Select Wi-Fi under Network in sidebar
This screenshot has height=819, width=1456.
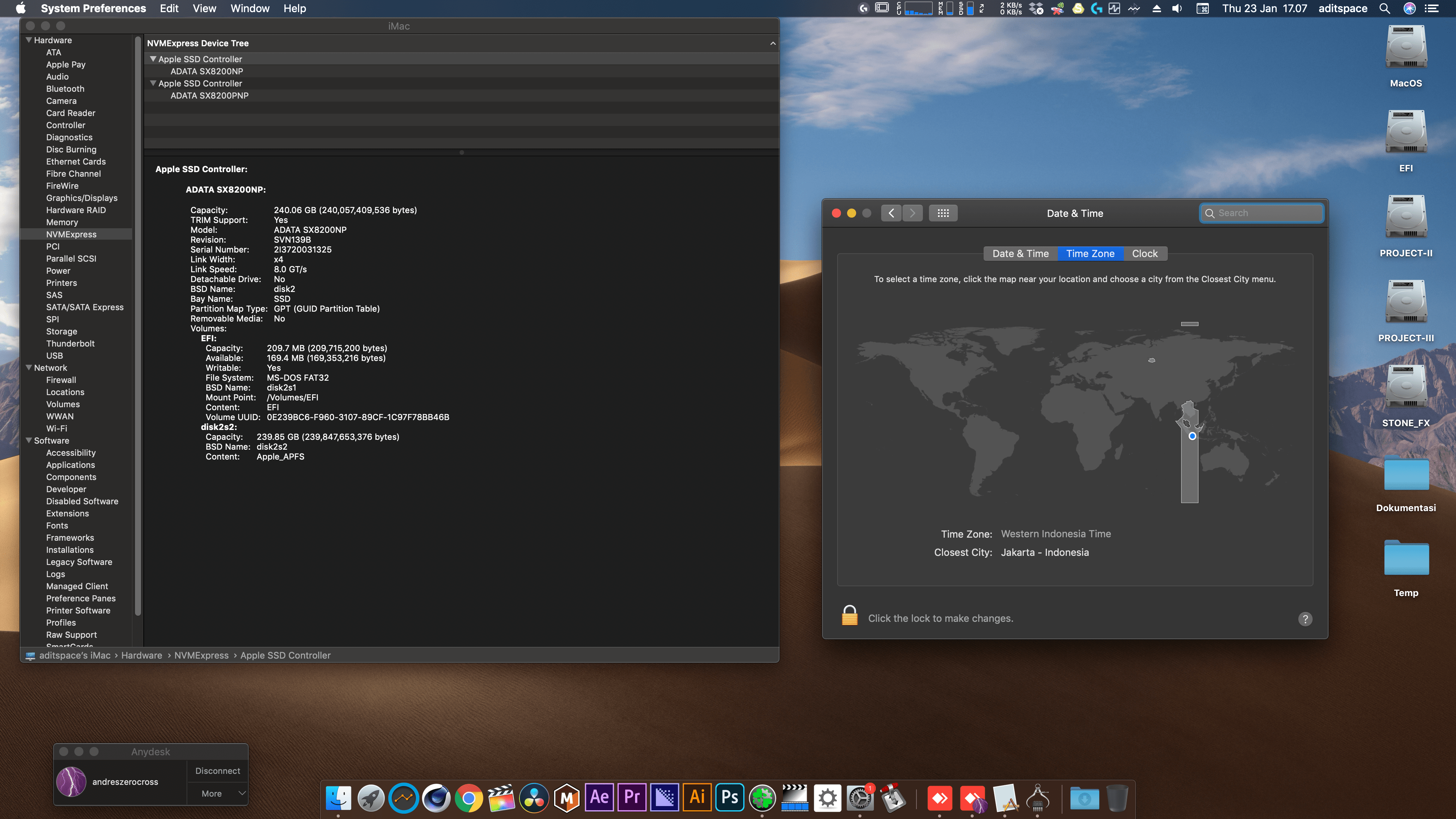[56, 428]
